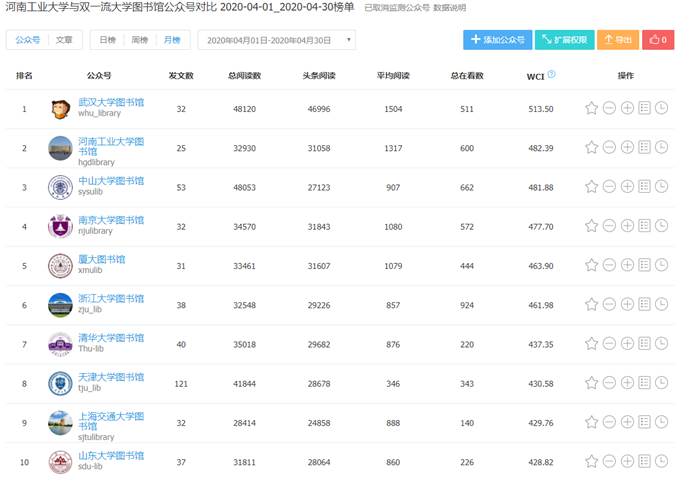Select the 公众号 tab
692x481 pixels.
[27, 40]
